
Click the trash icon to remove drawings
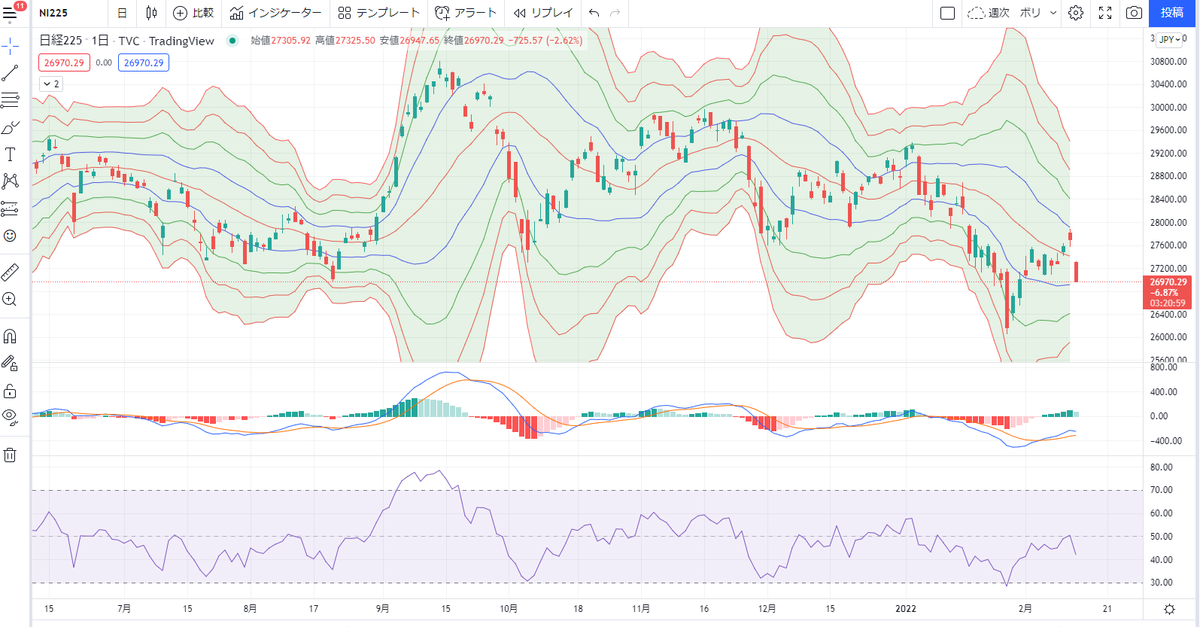tap(10, 455)
